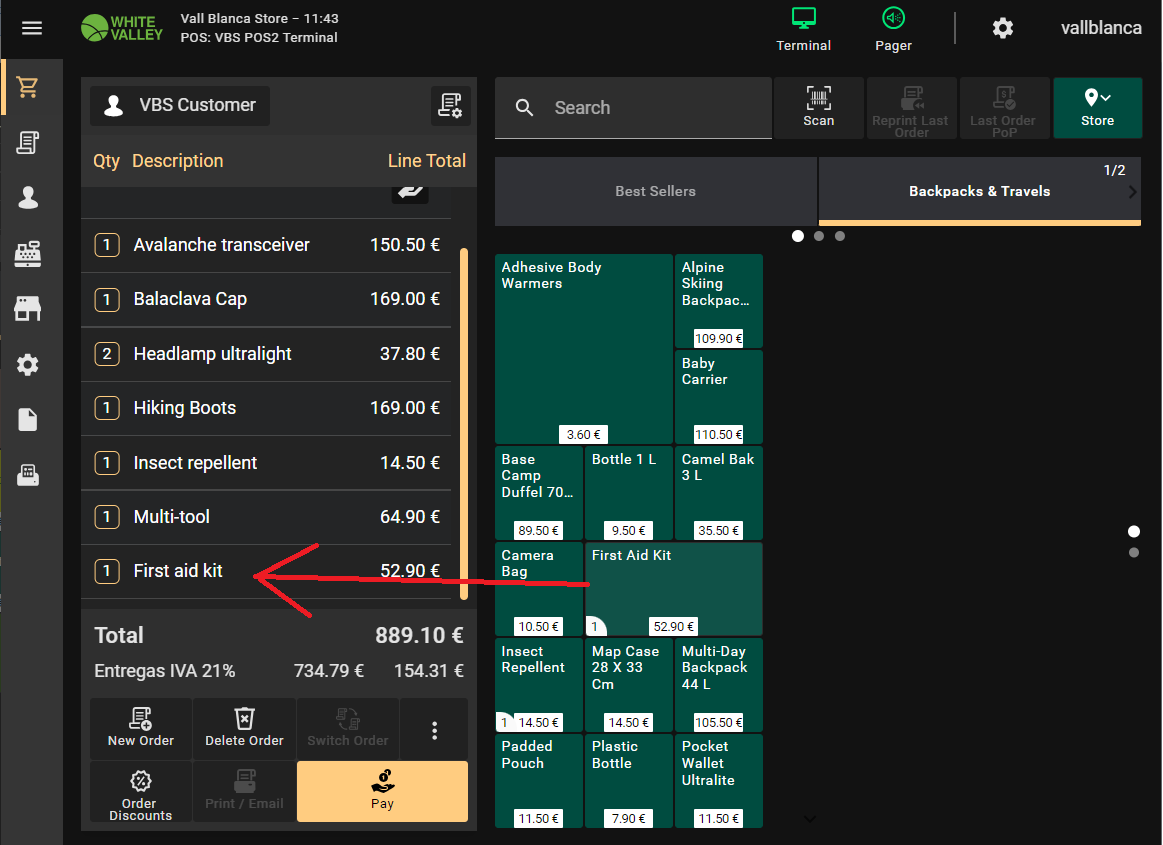Select the second page indicator dot
1163x845 pixels.
point(819,236)
